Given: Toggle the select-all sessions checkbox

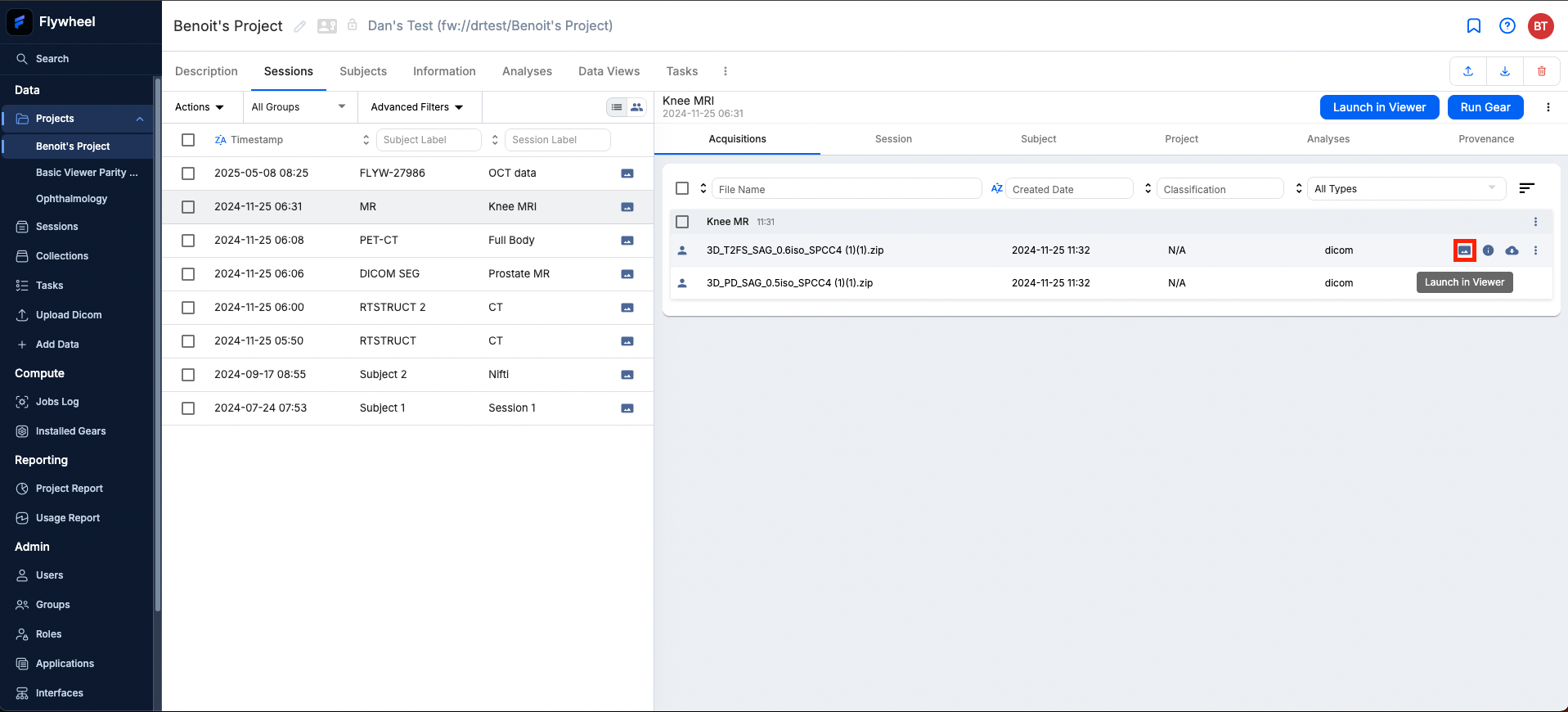Looking at the screenshot, I should point(188,140).
